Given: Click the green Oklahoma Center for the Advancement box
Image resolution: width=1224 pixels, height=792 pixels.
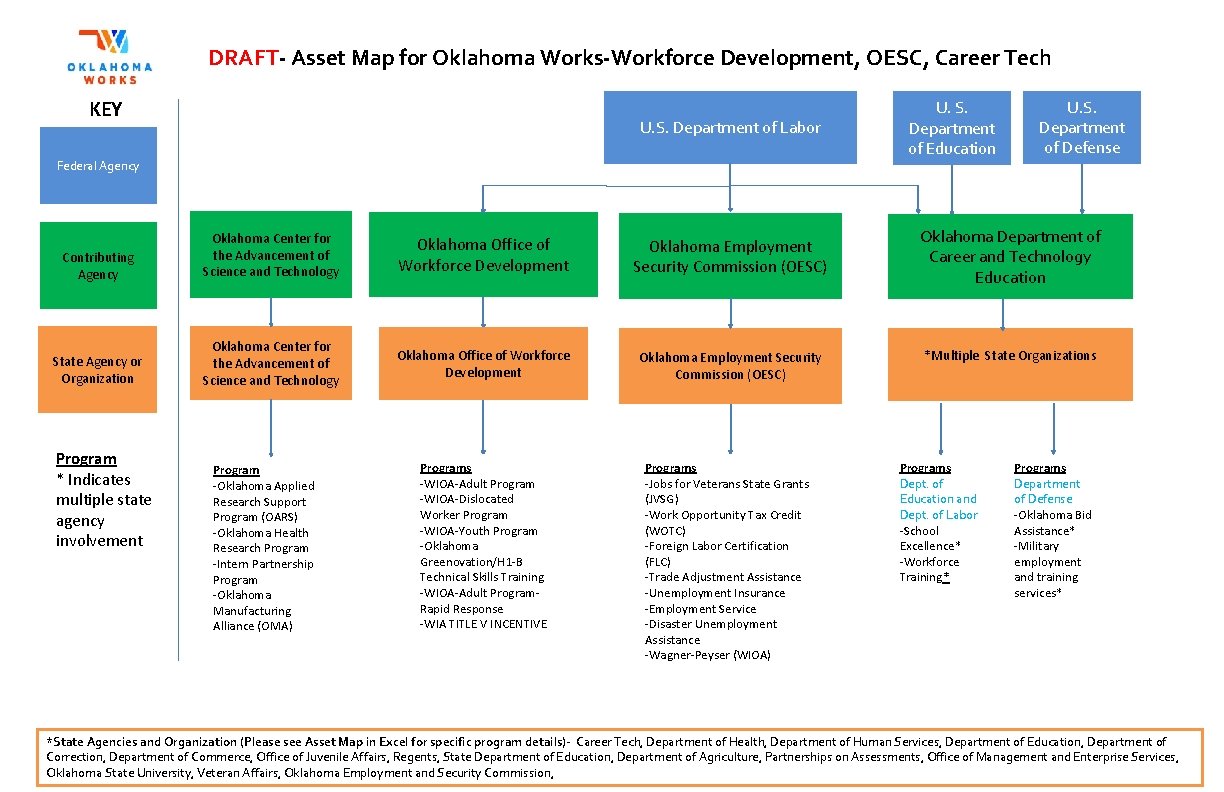Looking at the screenshot, I should click(271, 254).
